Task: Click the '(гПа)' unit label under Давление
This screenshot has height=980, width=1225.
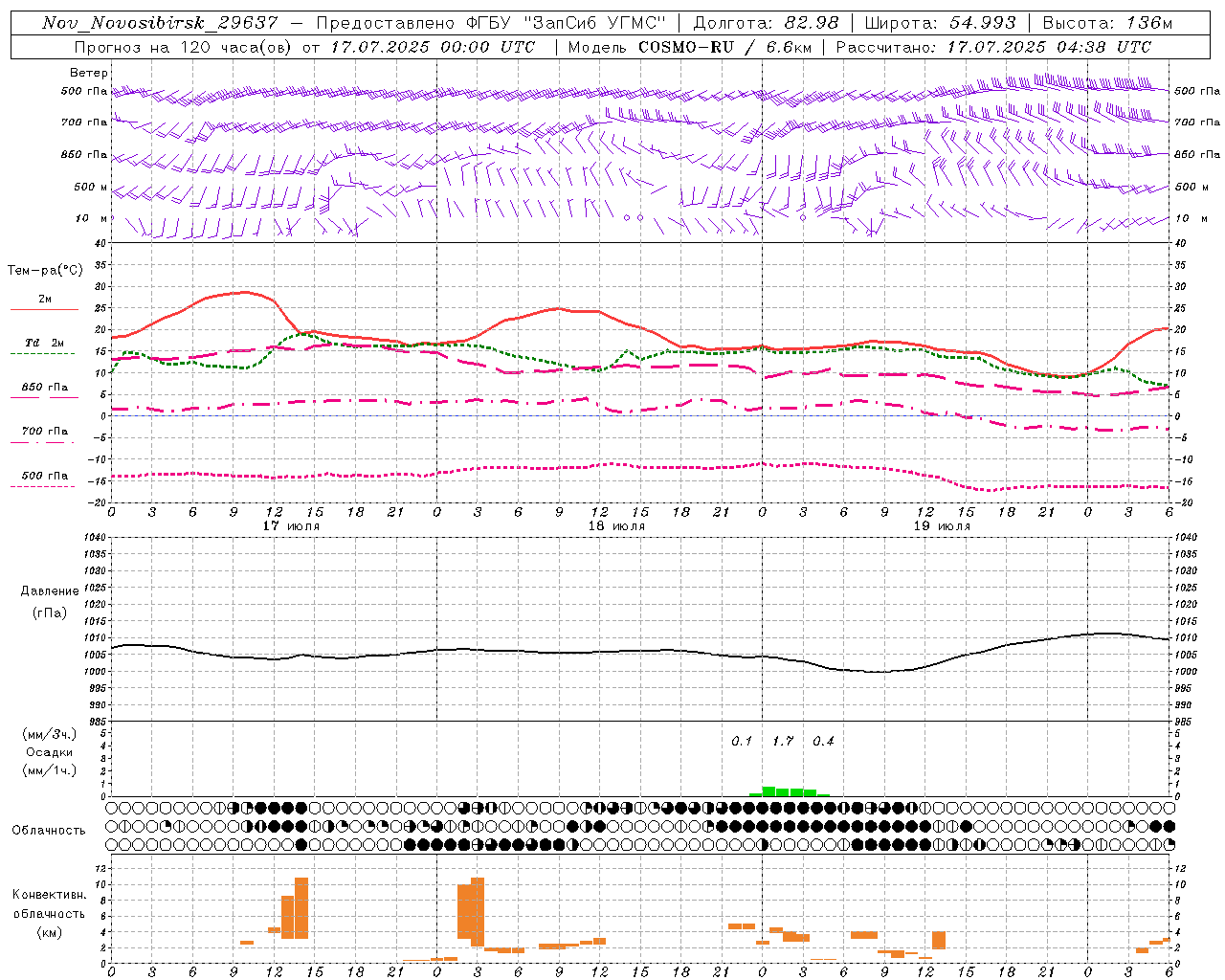Action: (50, 613)
